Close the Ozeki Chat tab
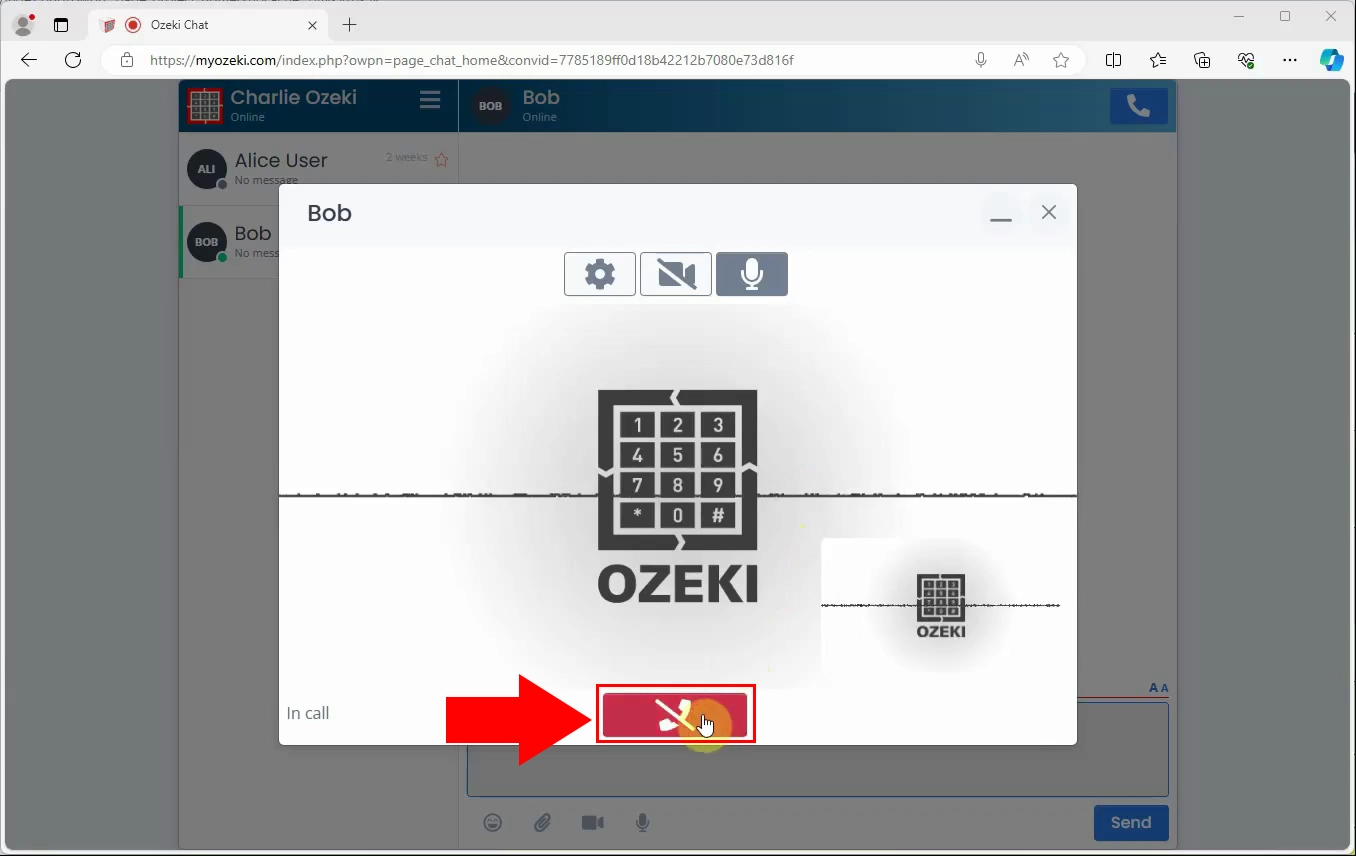The height and width of the screenshot is (856, 1356). pos(313,25)
